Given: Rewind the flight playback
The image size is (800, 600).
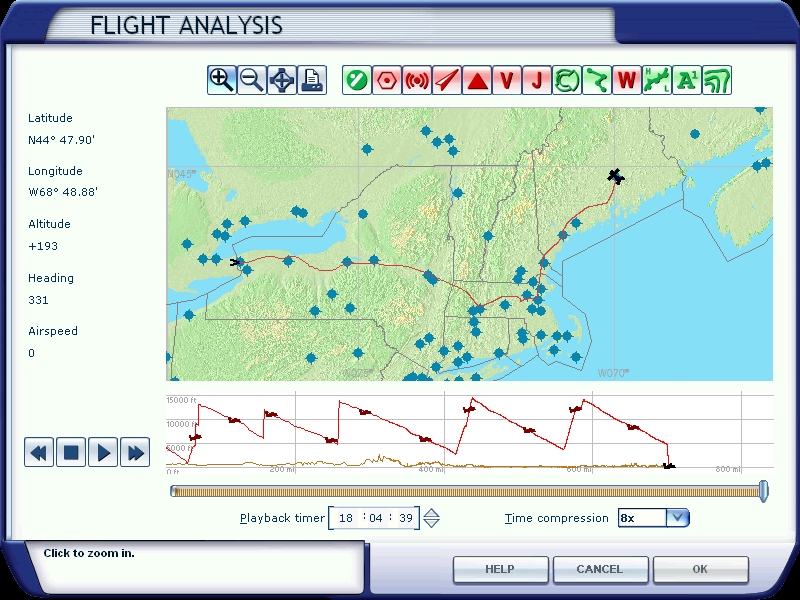Looking at the screenshot, I should click(x=39, y=452).
